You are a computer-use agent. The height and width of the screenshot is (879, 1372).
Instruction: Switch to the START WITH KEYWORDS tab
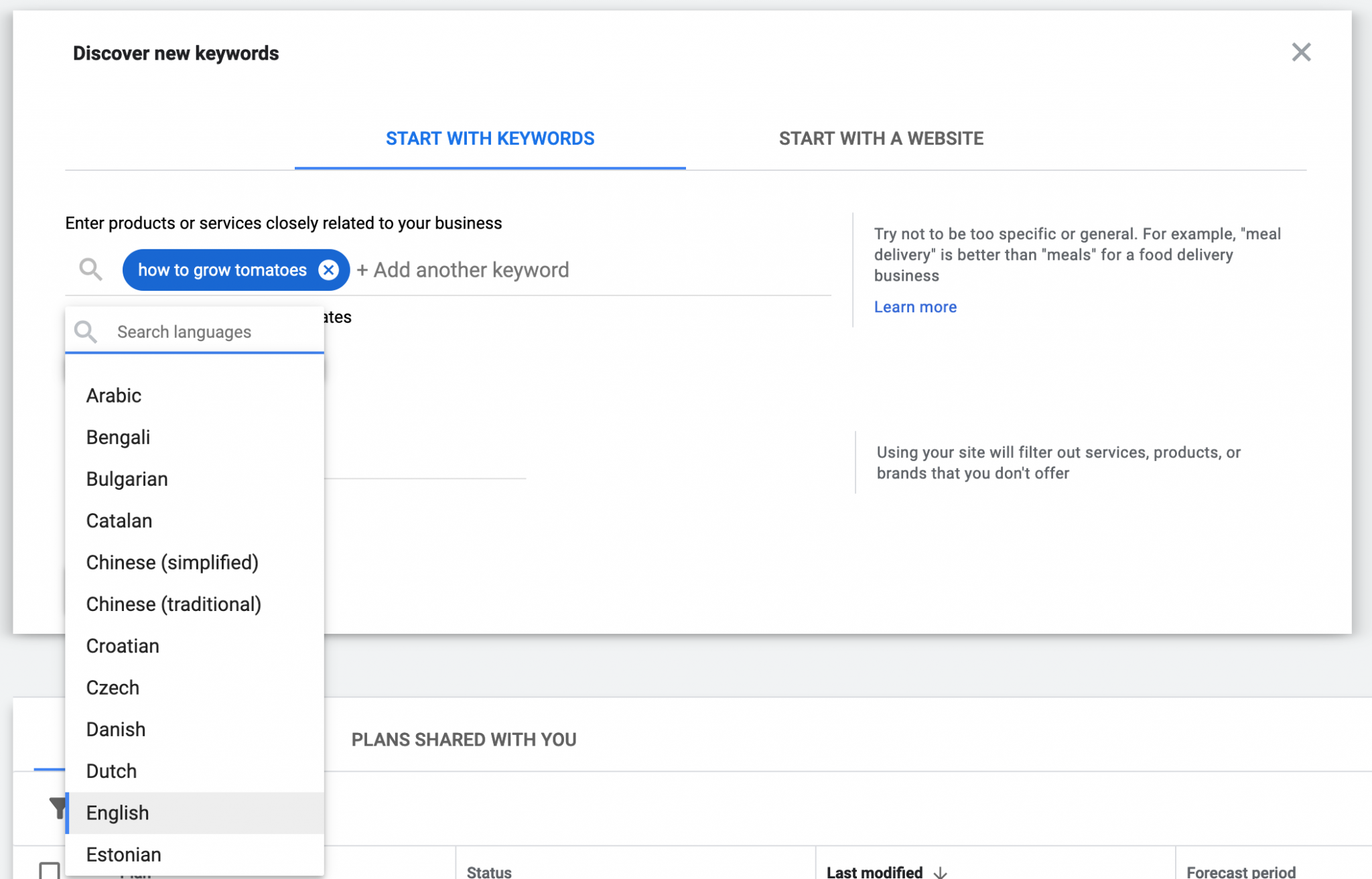490,139
